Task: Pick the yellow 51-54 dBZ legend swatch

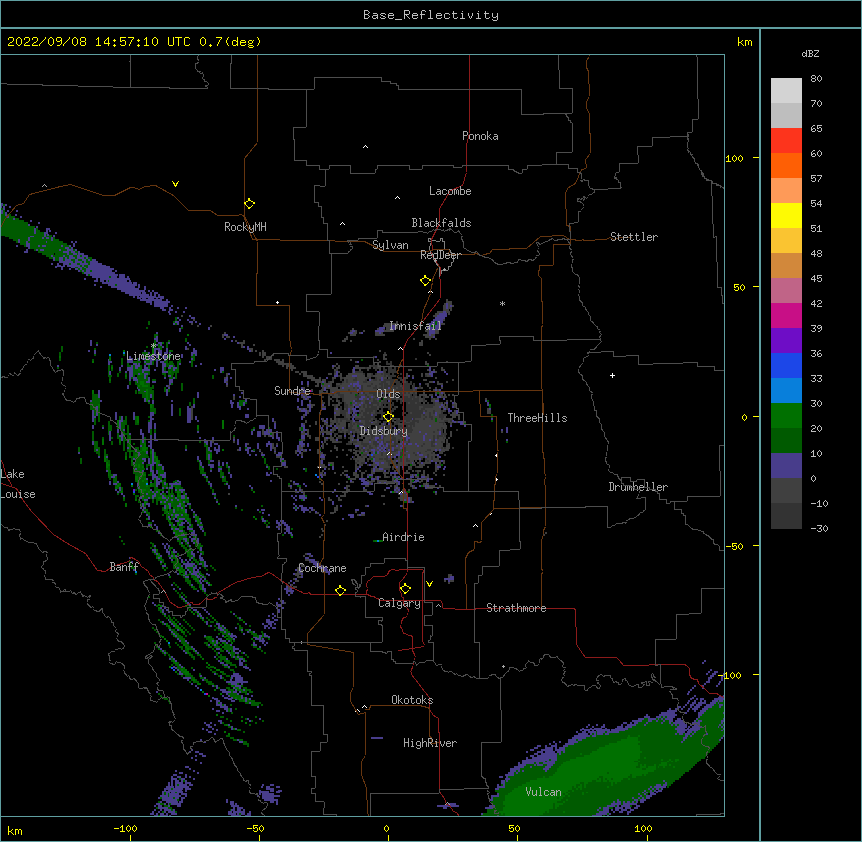Action: 786,216
